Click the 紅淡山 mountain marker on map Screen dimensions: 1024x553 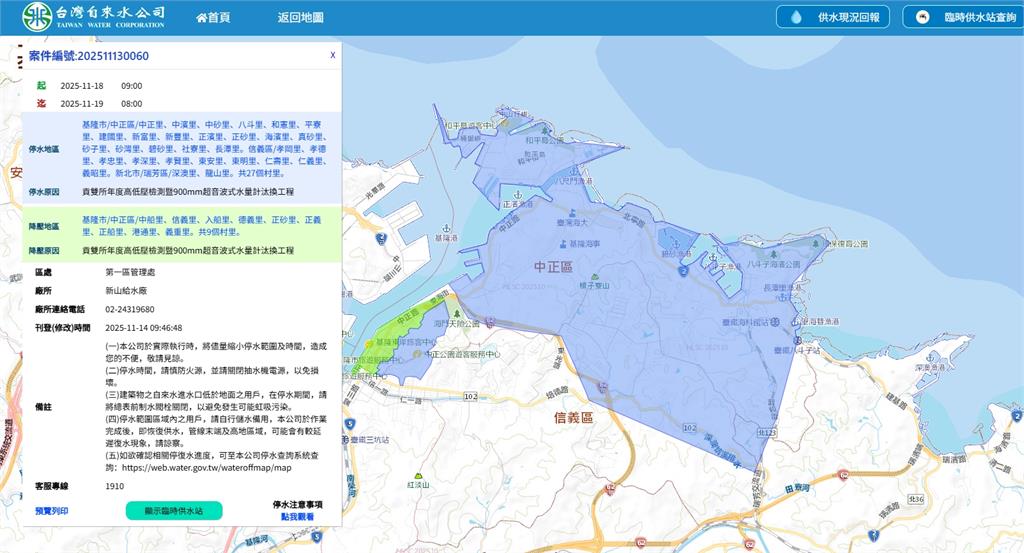point(409,476)
